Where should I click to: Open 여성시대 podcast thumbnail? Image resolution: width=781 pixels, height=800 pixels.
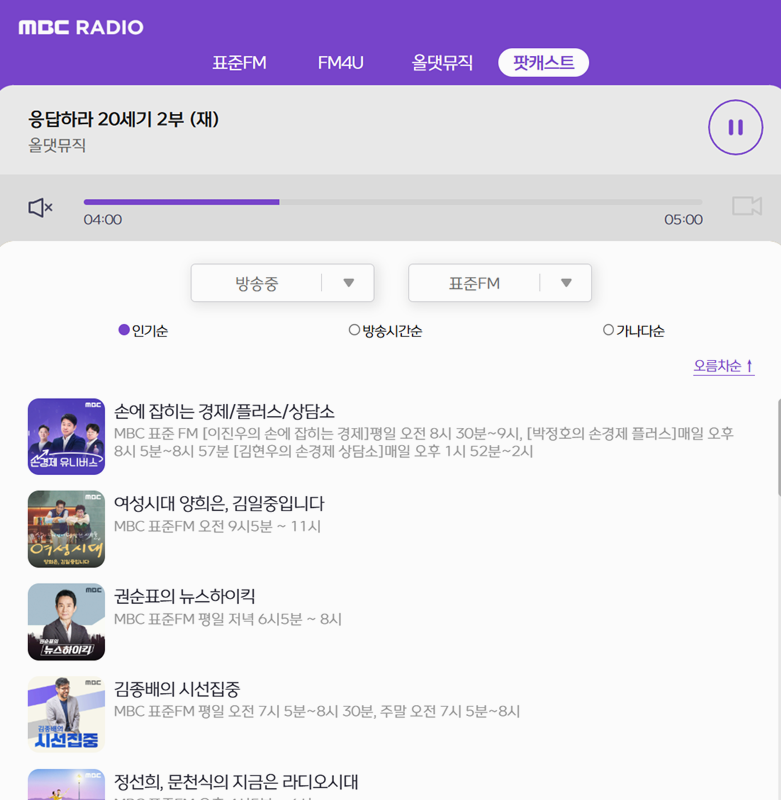click(66, 529)
